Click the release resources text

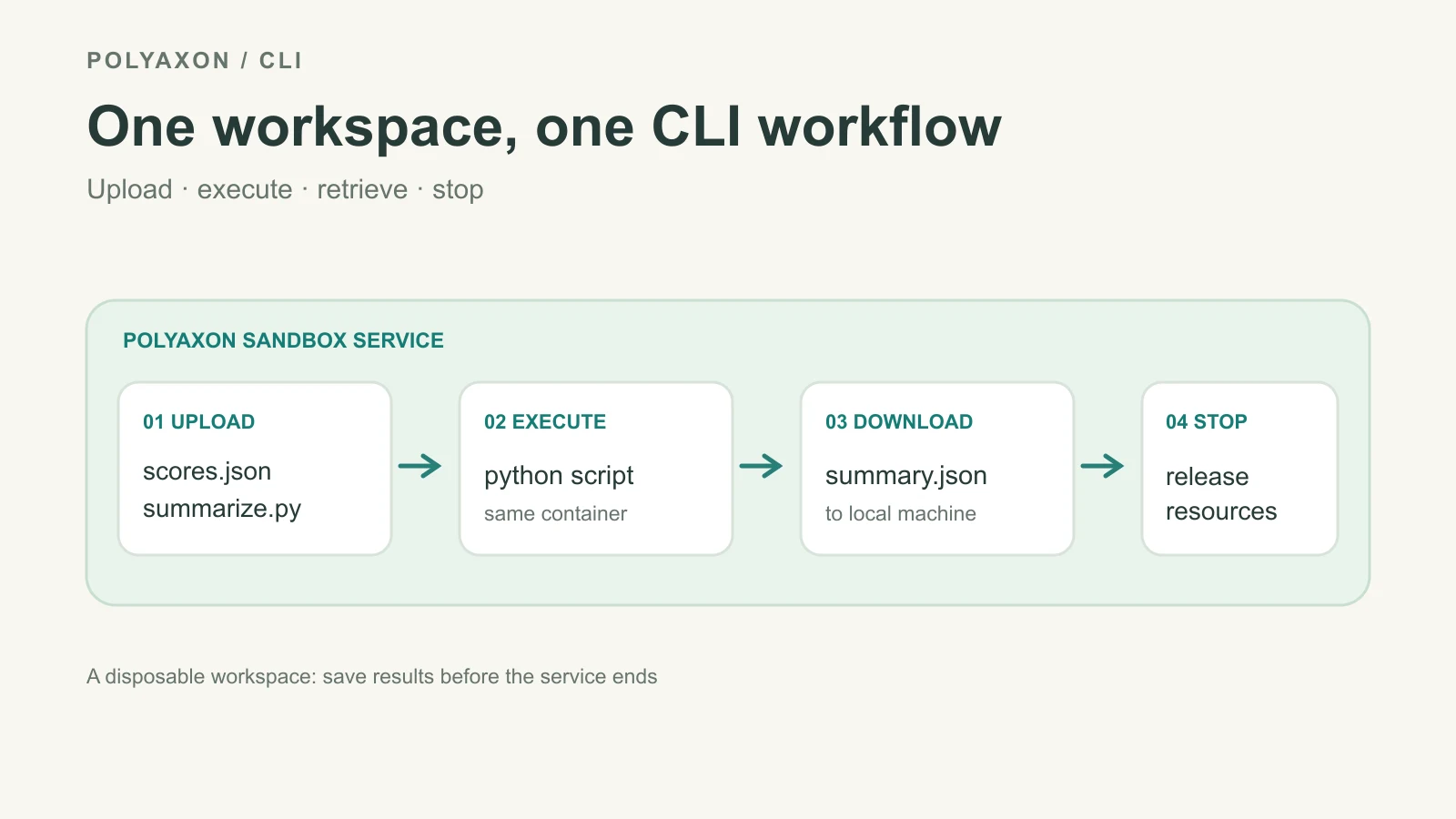click(1220, 494)
